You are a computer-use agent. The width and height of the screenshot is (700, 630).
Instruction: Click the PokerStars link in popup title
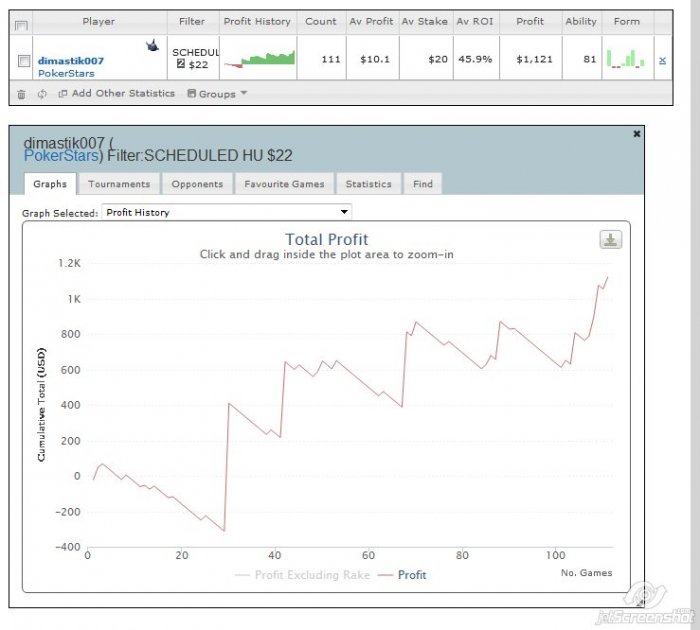tap(61, 155)
